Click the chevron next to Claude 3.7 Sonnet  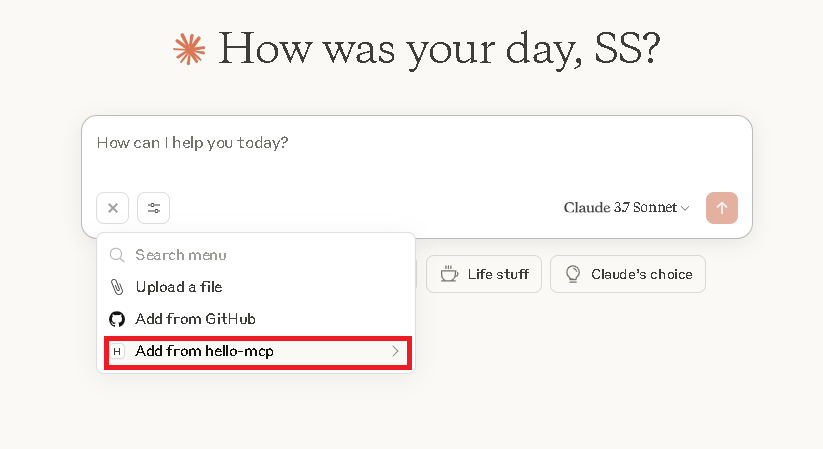685,208
